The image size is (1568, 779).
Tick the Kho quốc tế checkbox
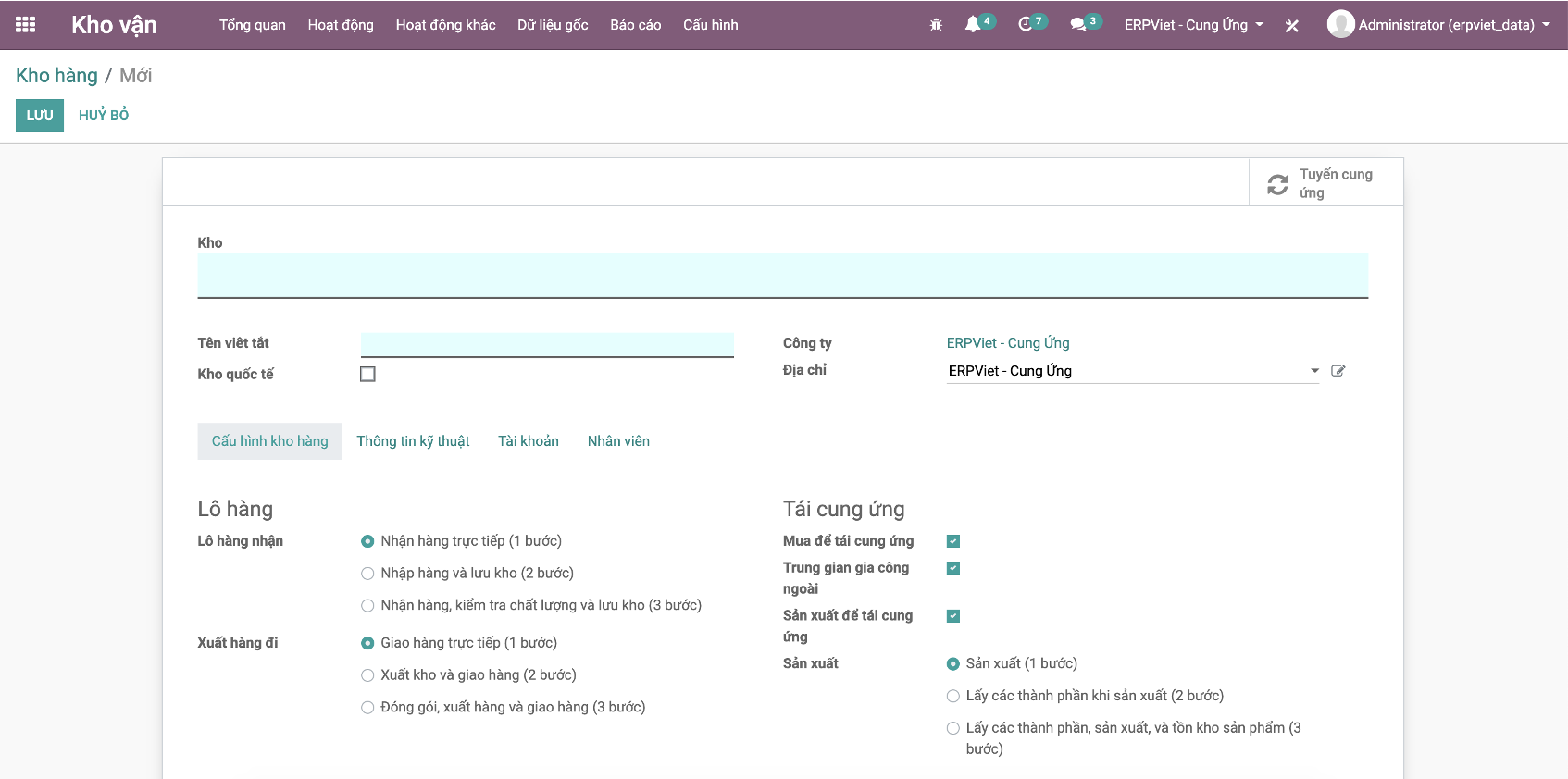(367, 374)
